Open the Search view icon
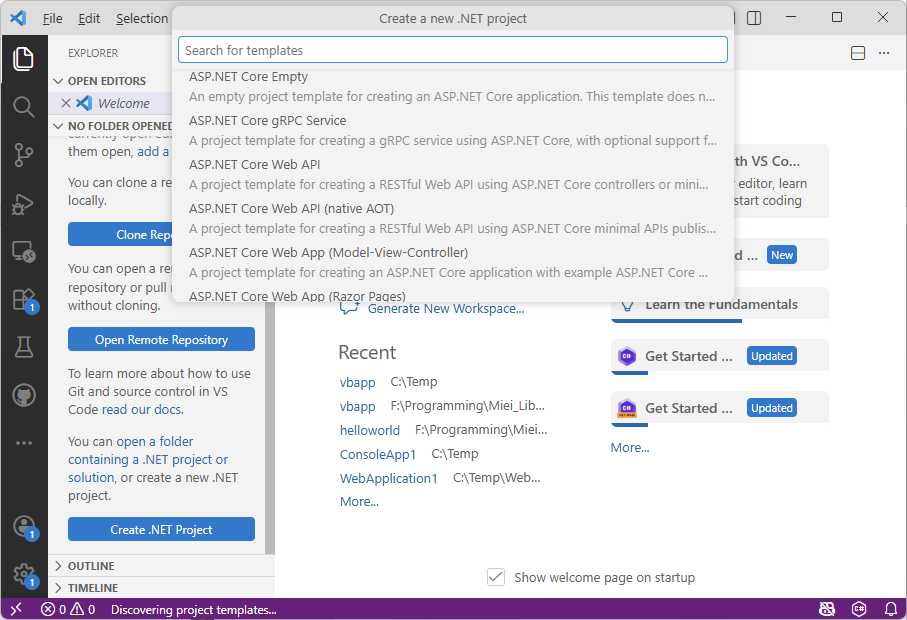The image size is (907, 620). [24, 107]
